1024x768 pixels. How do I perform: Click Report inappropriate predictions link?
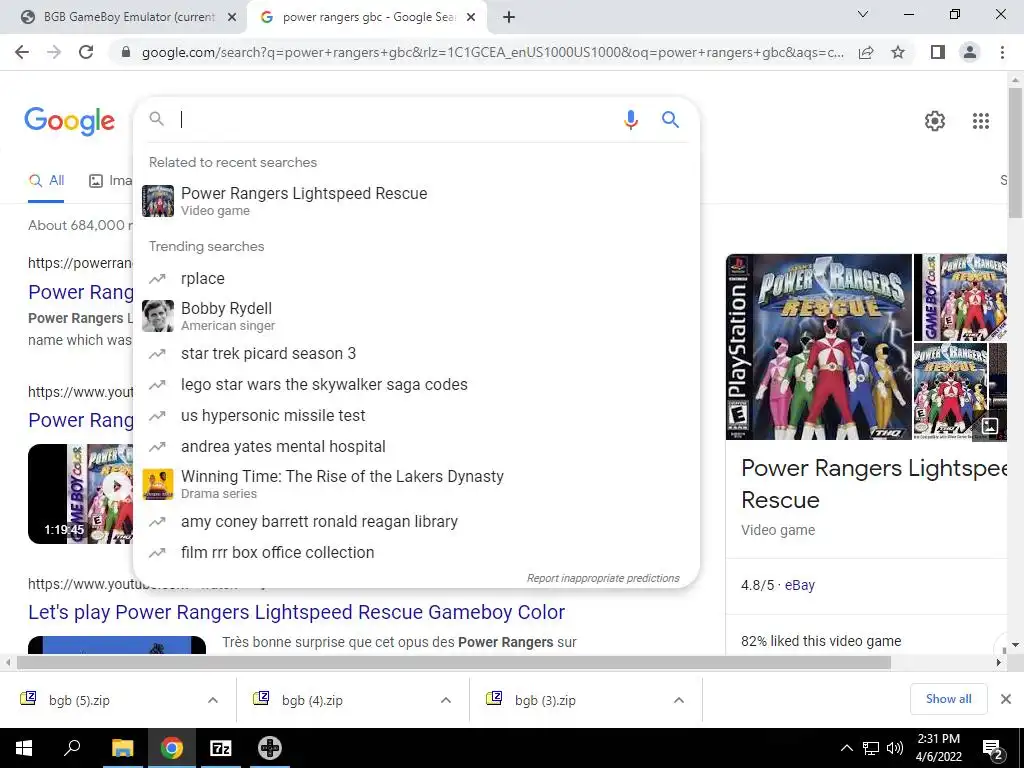tap(603, 578)
